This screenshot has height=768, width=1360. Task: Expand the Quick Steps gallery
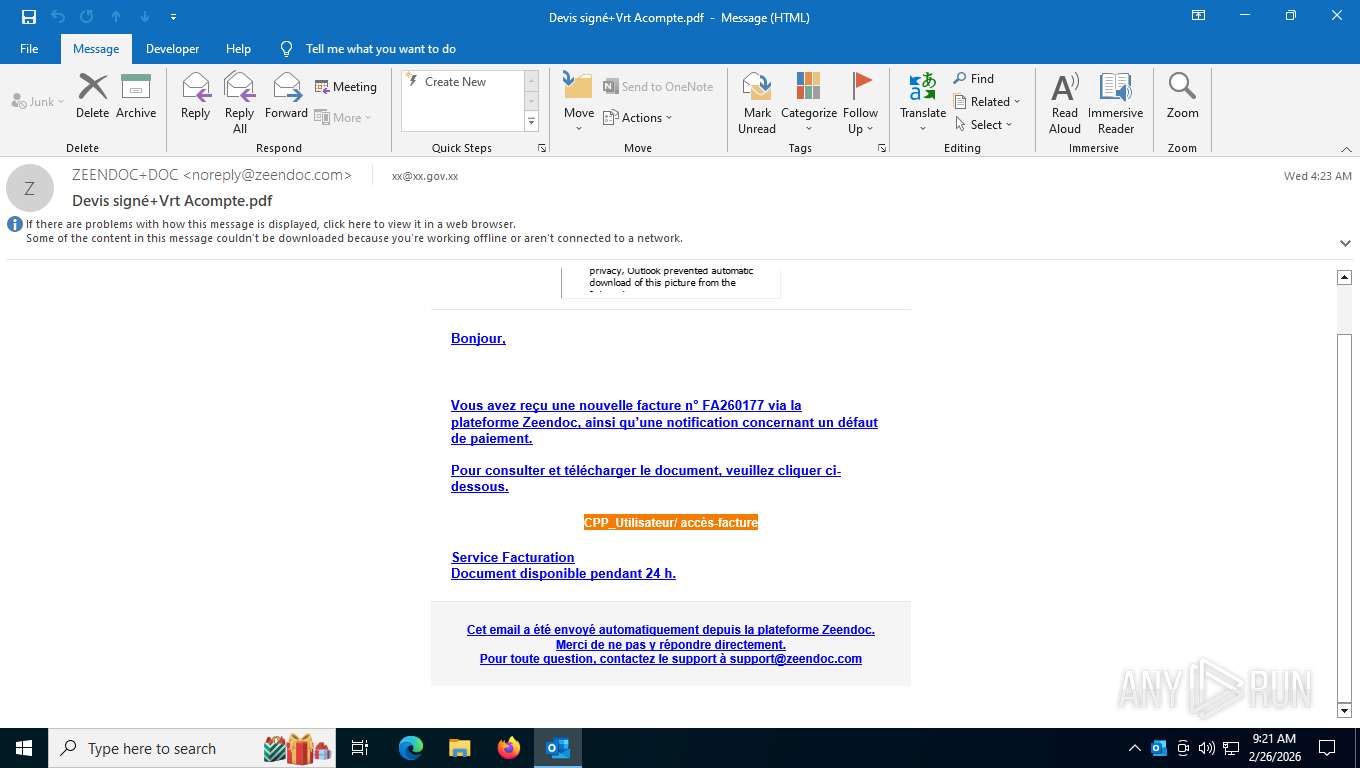point(531,122)
